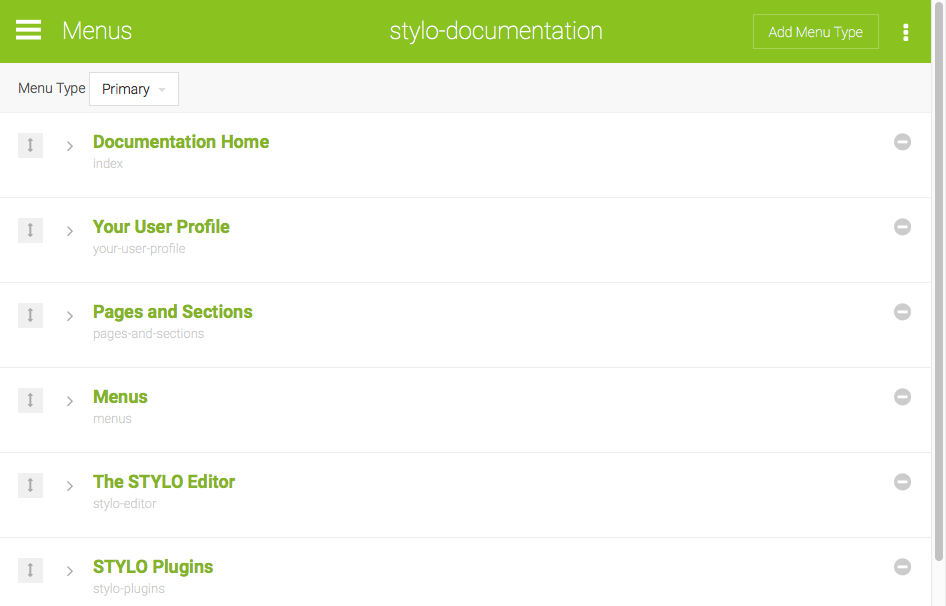Click drag handle for Documentation Home
This screenshot has width=946, height=606.
pyautogui.click(x=30, y=146)
